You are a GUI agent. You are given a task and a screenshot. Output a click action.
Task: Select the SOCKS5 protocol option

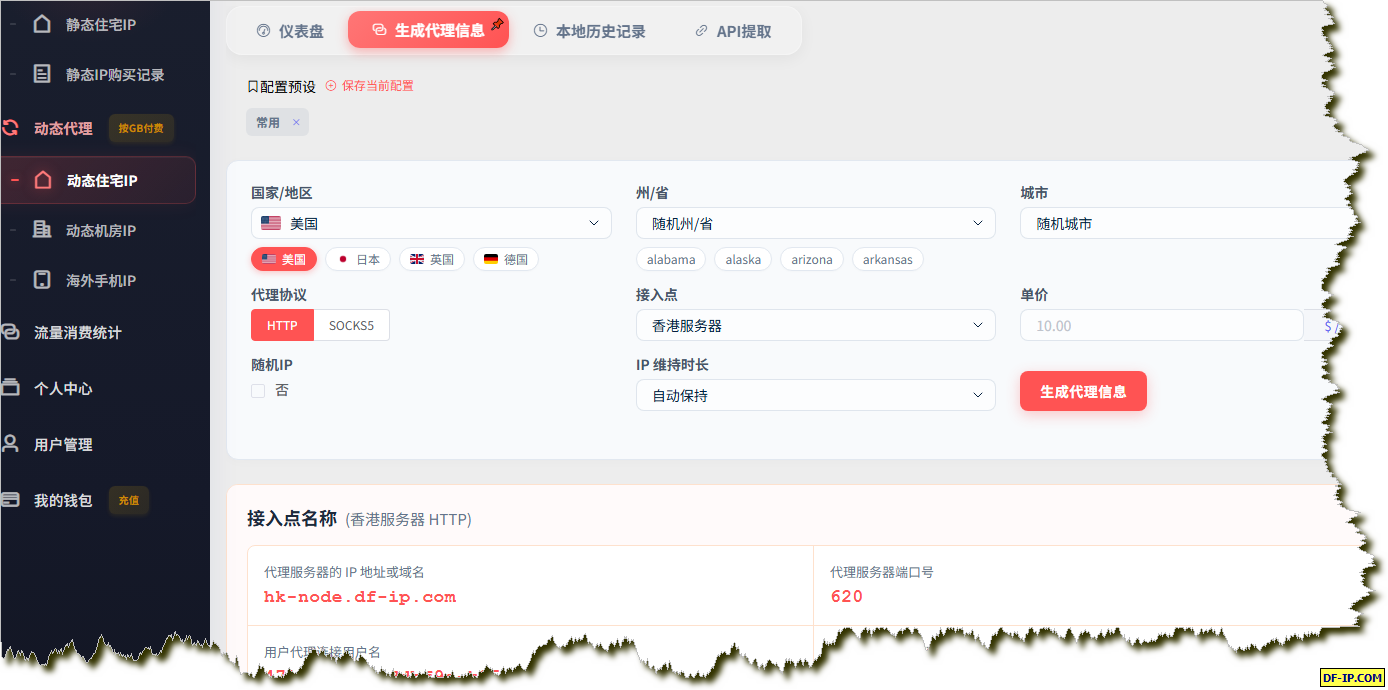351,325
